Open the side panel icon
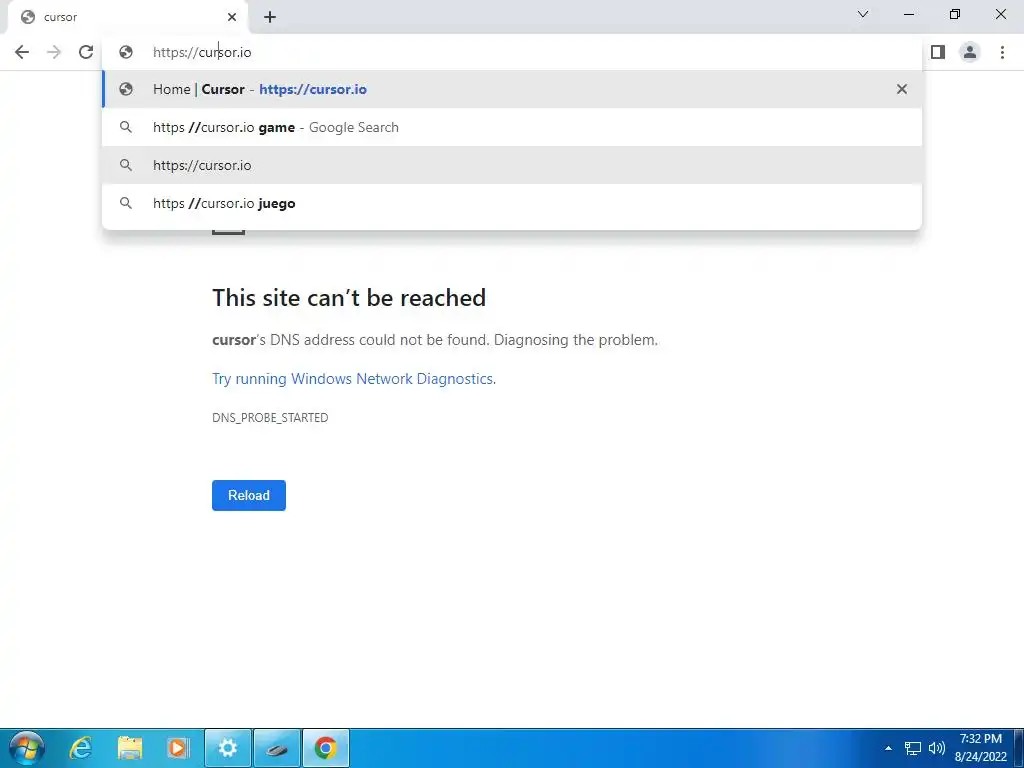 click(x=938, y=52)
